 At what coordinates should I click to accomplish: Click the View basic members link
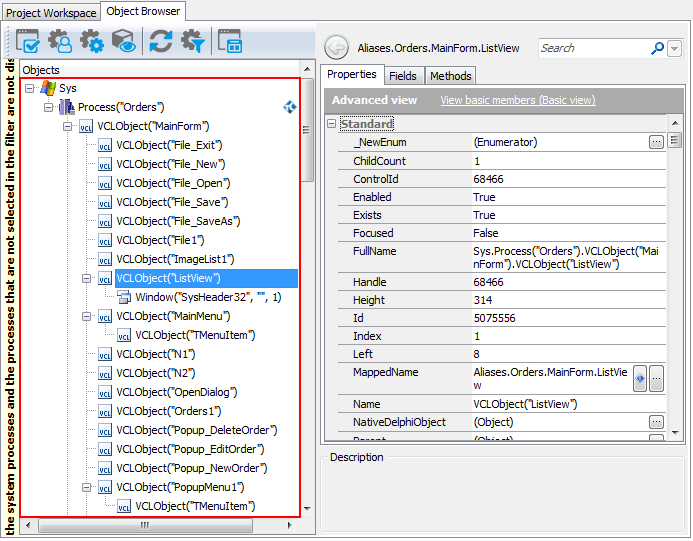pyautogui.click(x=517, y=100)
